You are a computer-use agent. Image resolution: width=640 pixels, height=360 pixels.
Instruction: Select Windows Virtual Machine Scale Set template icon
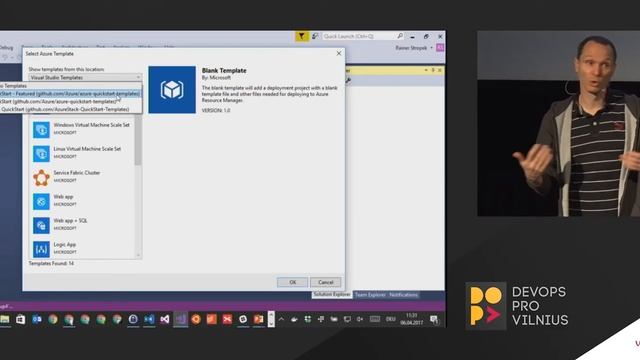[x=41, y=129]
